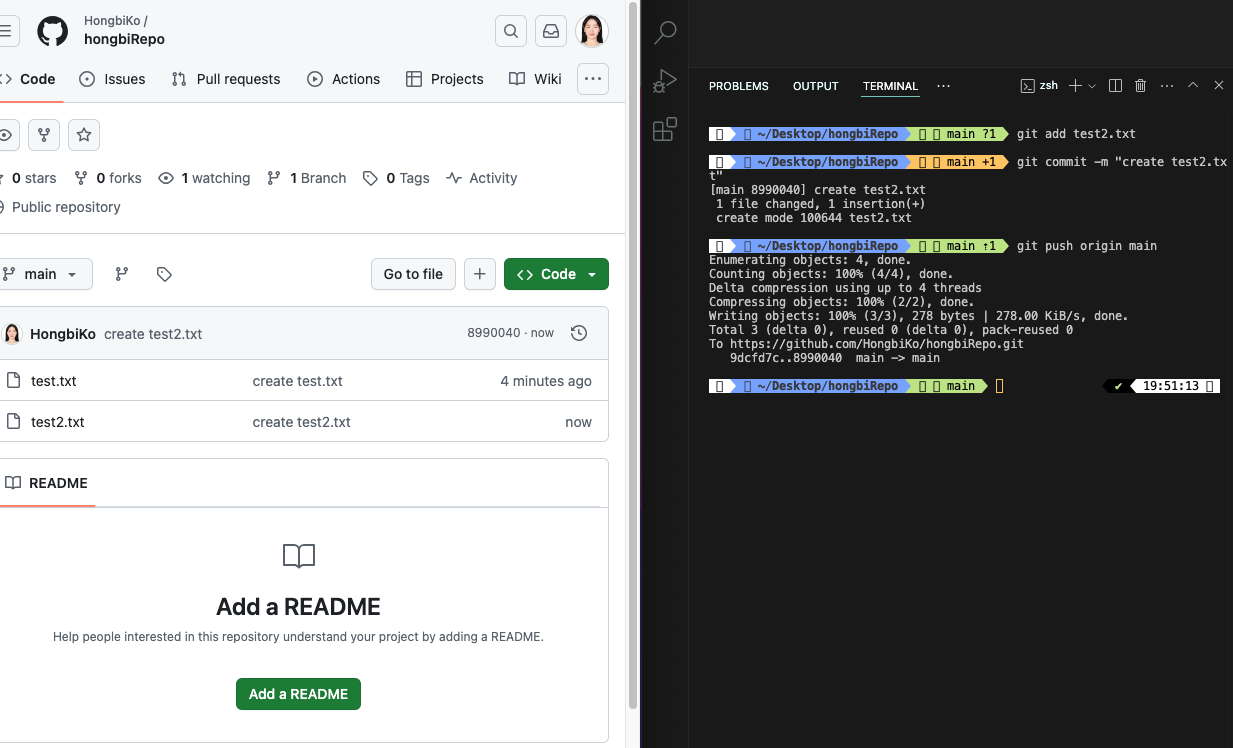Open the HongbiKo owner link

tap(112, 21)
